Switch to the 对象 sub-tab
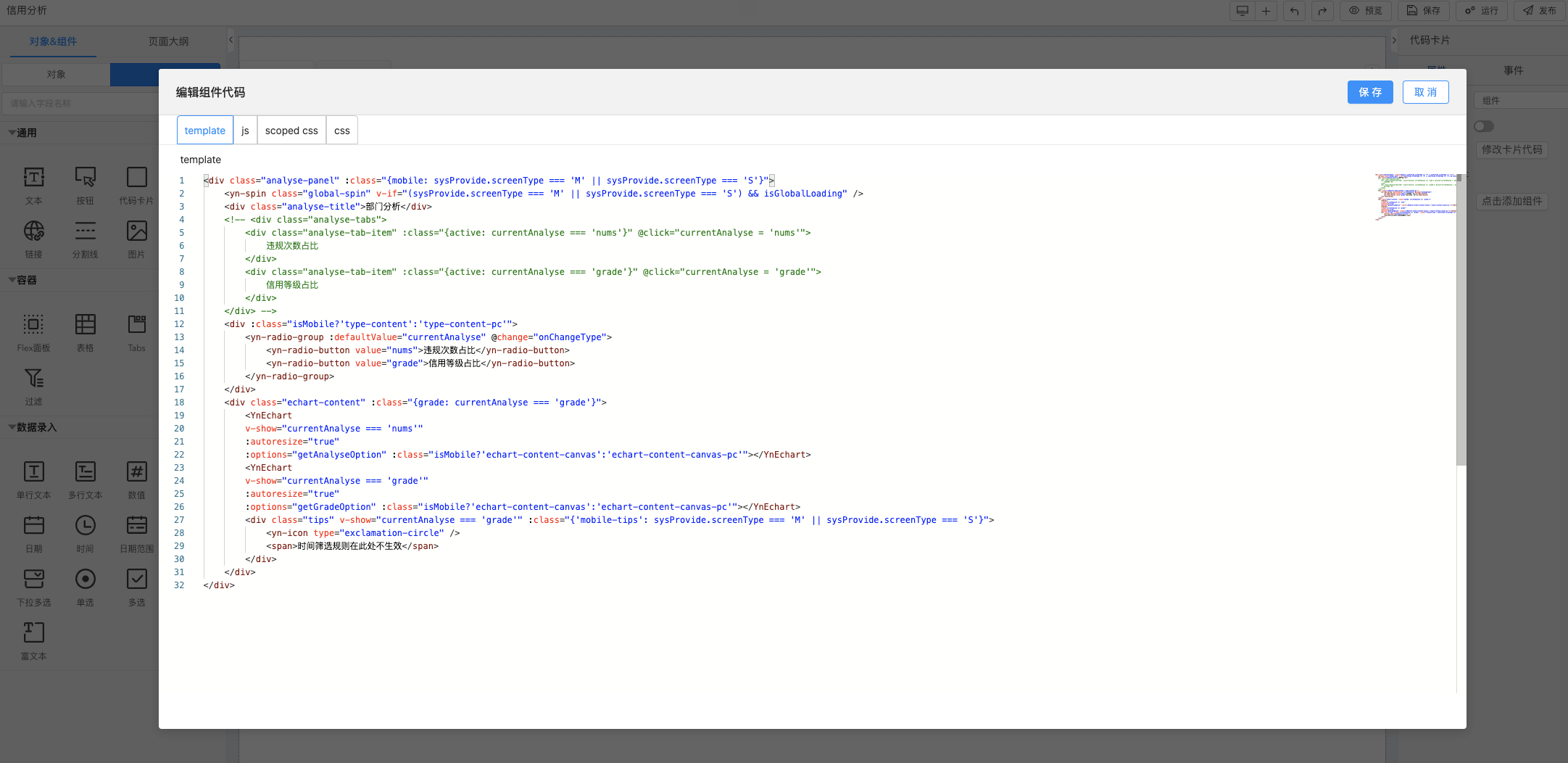This screenshot has width=1568, height=763. pyautogui.click(x=56, y=74)
